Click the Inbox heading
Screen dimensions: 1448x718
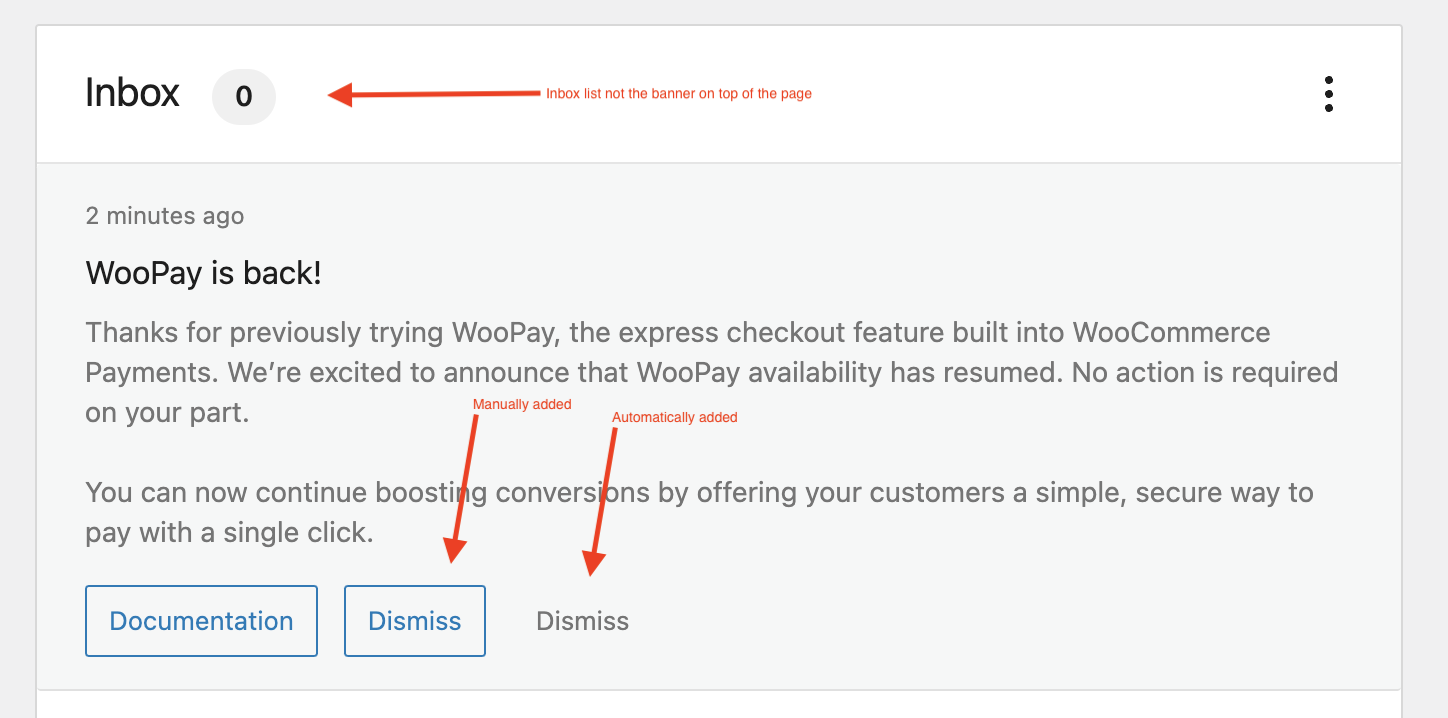tap(132, 93)
